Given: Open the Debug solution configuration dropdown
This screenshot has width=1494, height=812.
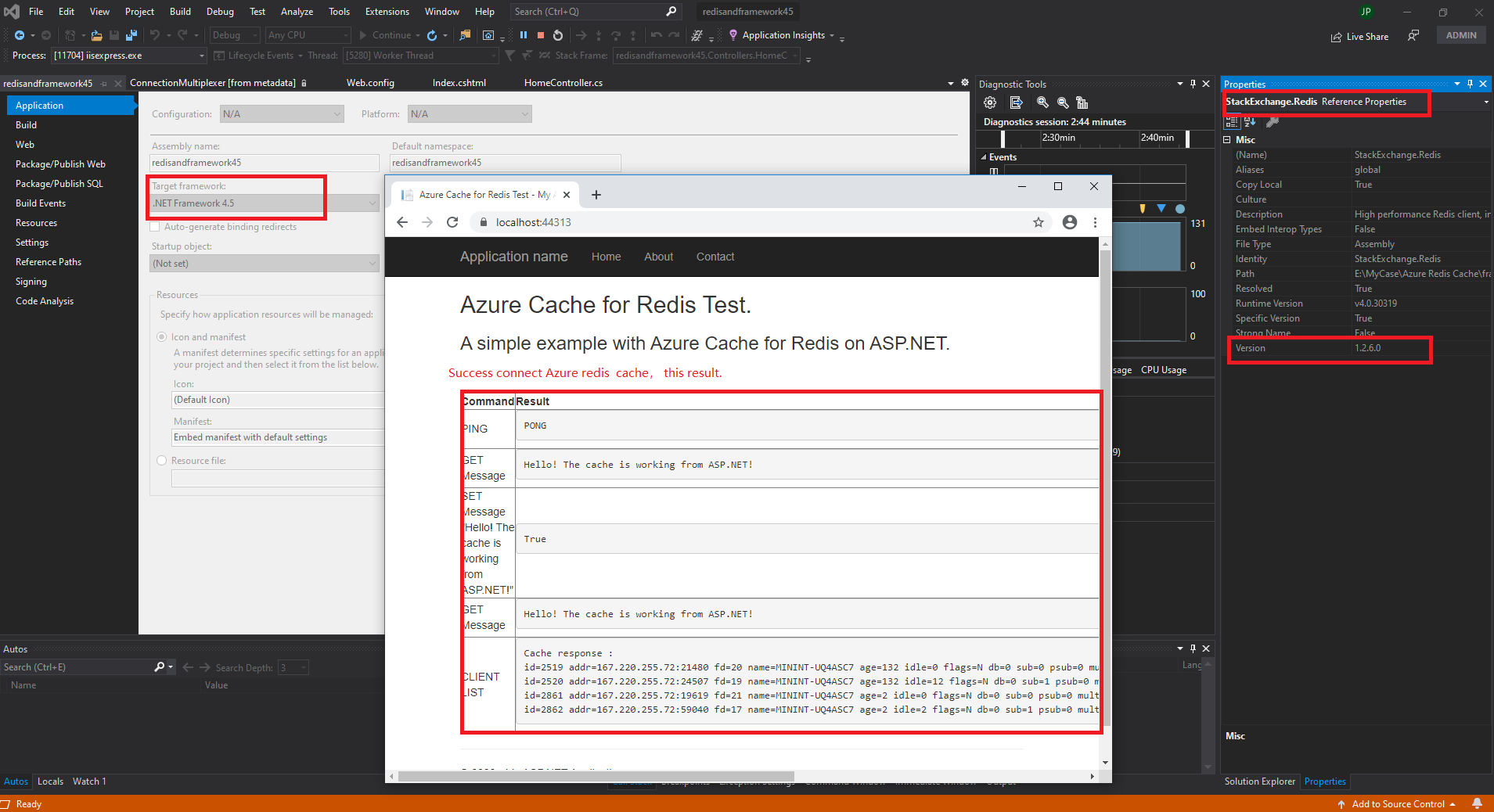Looking at the screenshot, I should pos(234,35).
